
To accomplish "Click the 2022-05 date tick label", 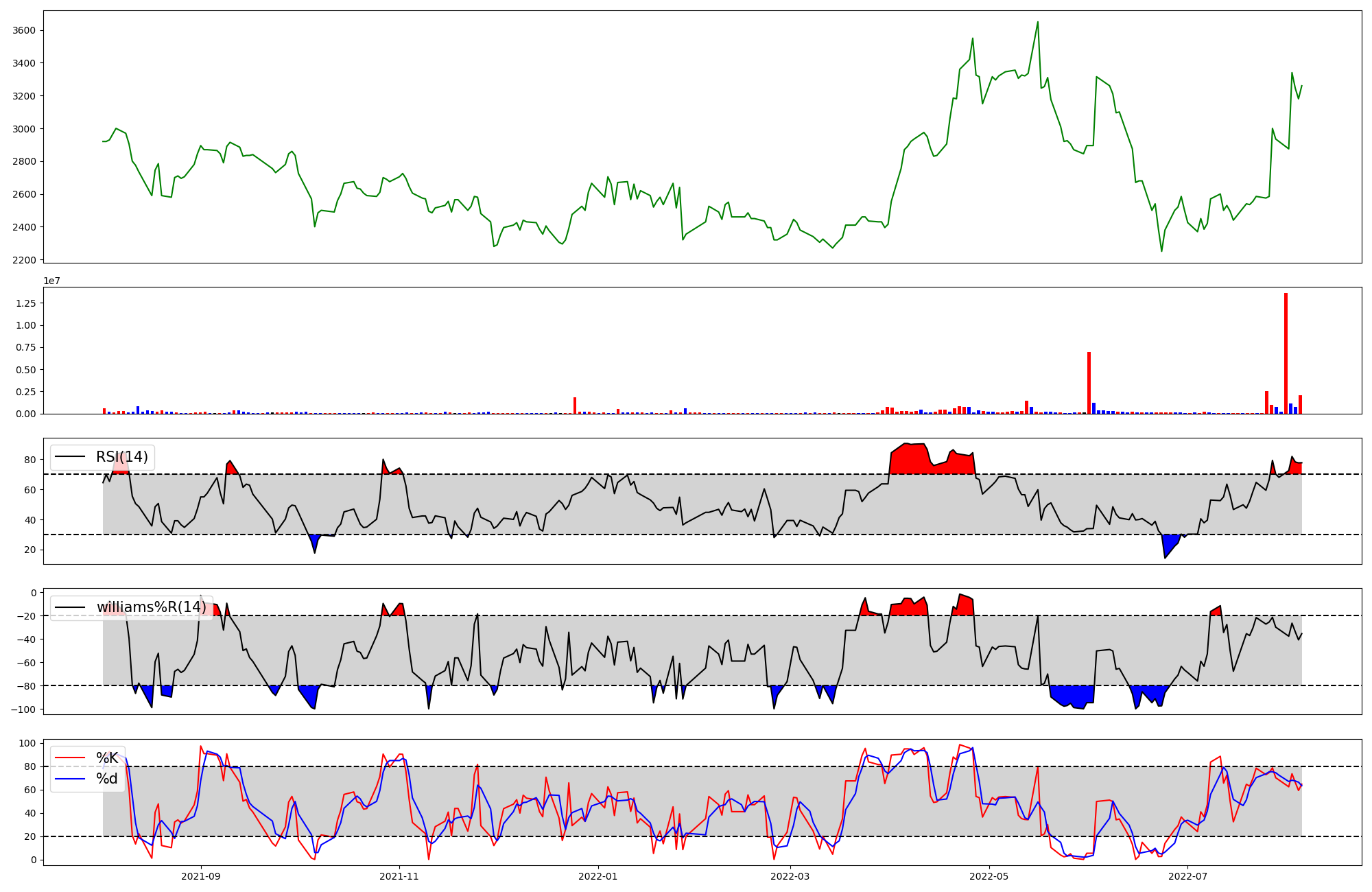I will (989, 876).
